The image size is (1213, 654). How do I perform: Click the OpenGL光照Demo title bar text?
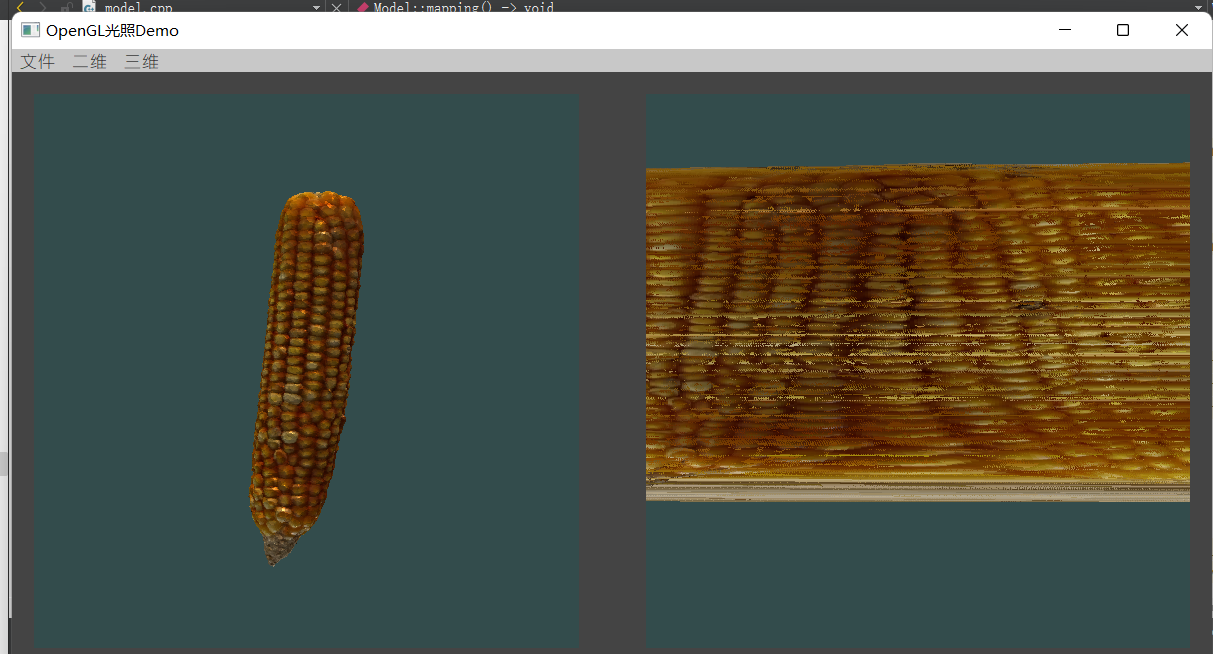coord(113,30)
